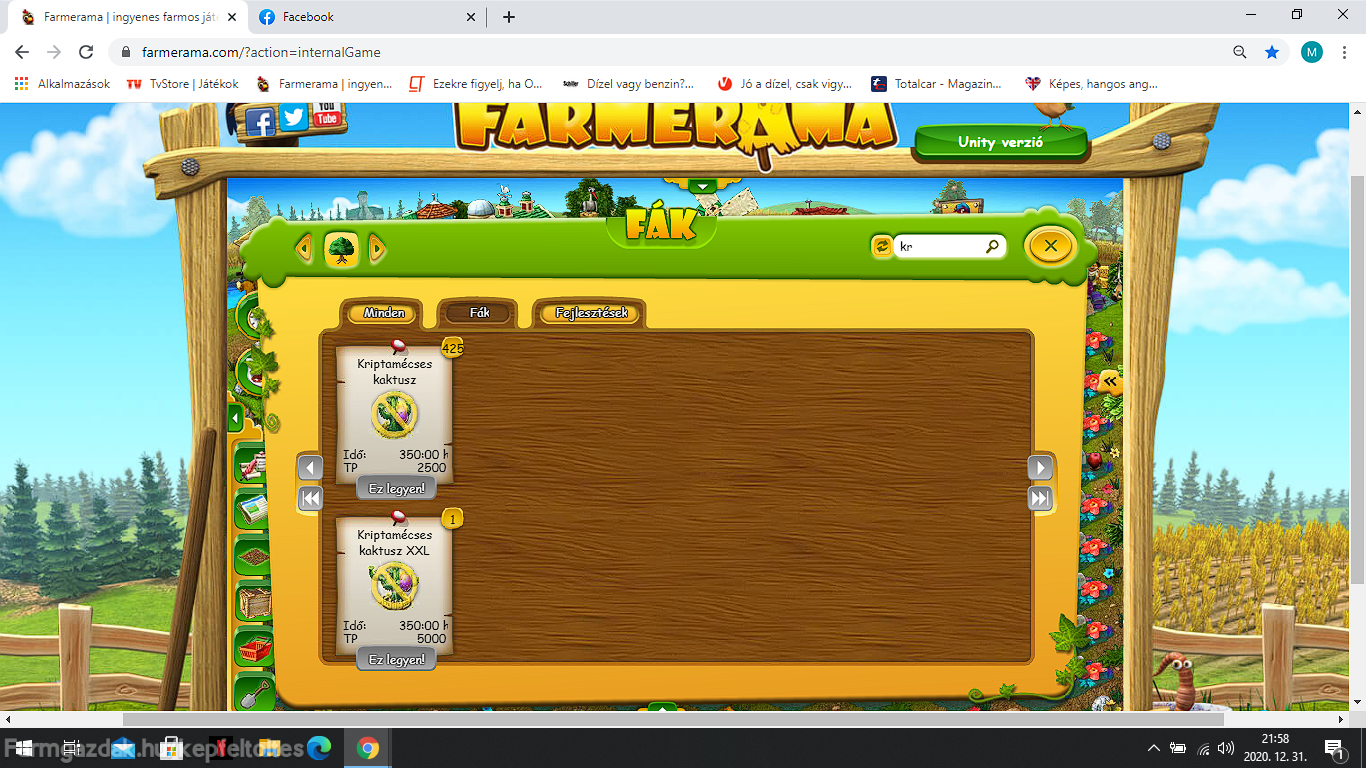Switch to the Fejlesztések tab
Viewport: 1366px width, 768px height.
(x=591, y=313)
